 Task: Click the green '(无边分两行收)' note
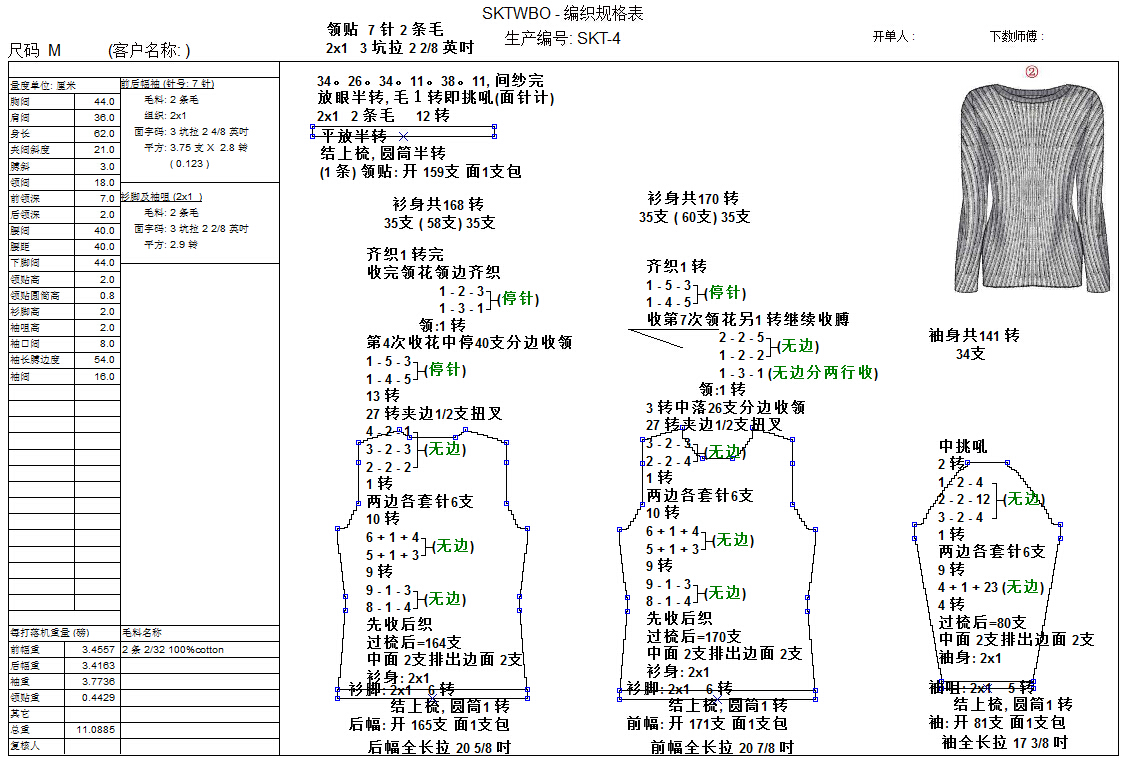pos(823,373)
